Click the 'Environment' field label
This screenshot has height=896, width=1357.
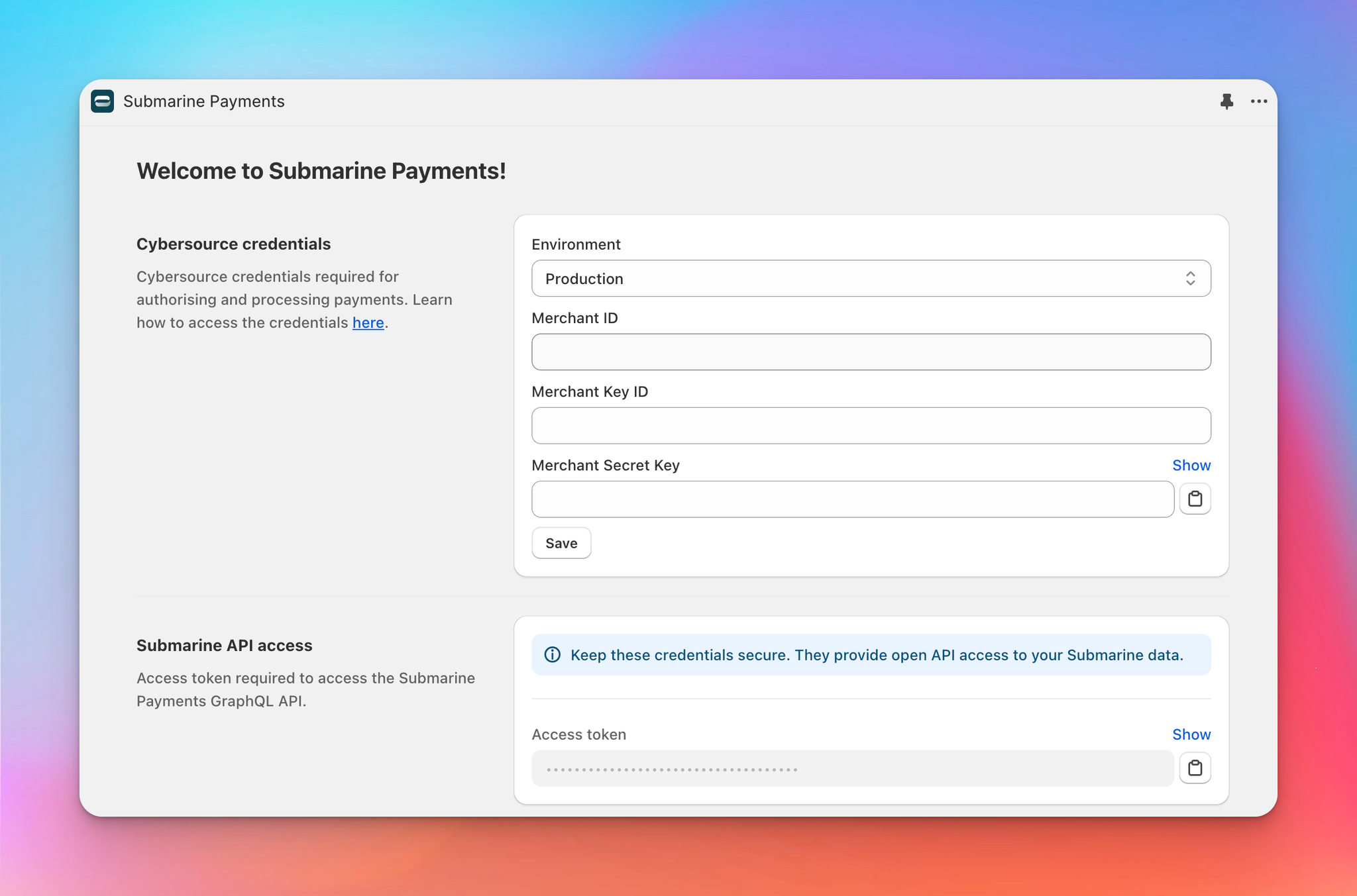[576, 244]
